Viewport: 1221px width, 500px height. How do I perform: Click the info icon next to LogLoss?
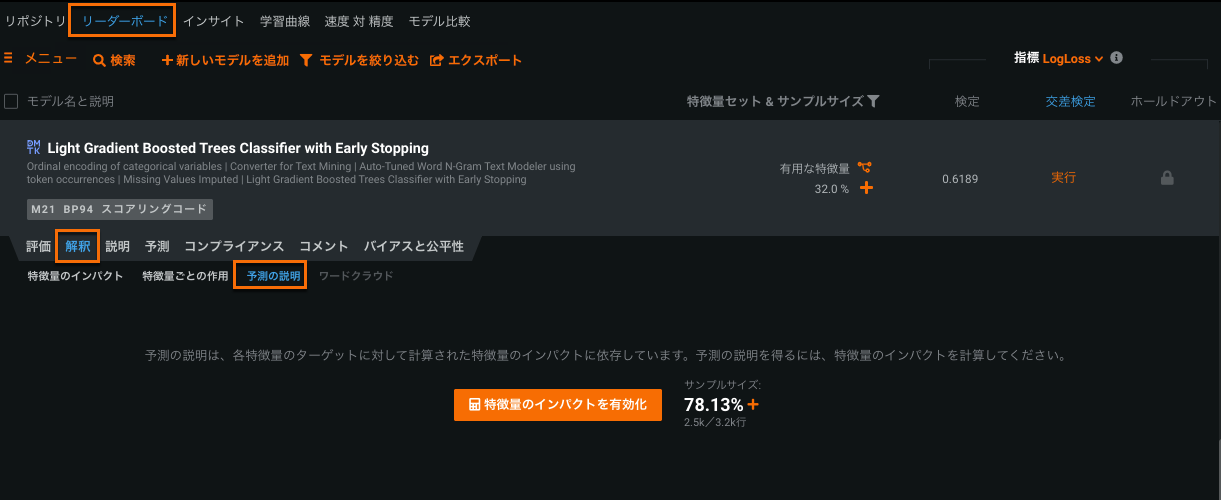coord(1116,58)
